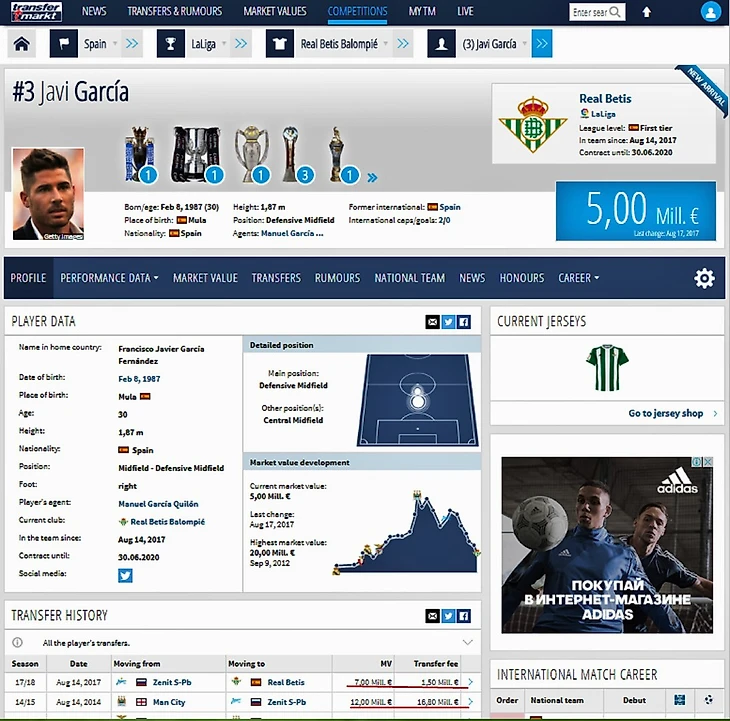Click the trophy with badge 3
730x721 pixels.
(x=297, y=155)
